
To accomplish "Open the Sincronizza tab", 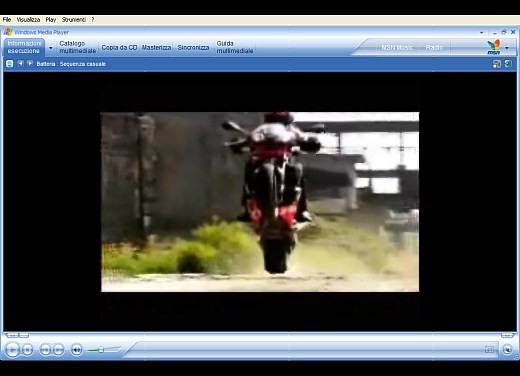I will [x=193, y=48].
